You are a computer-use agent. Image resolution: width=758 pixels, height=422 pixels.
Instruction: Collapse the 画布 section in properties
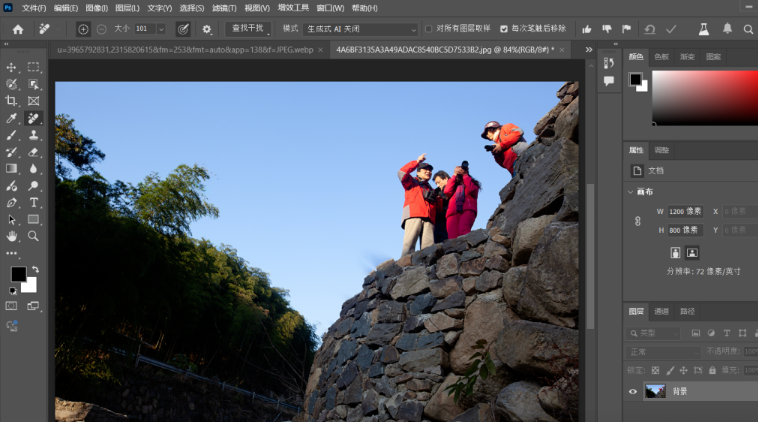[x=631, y=192]
